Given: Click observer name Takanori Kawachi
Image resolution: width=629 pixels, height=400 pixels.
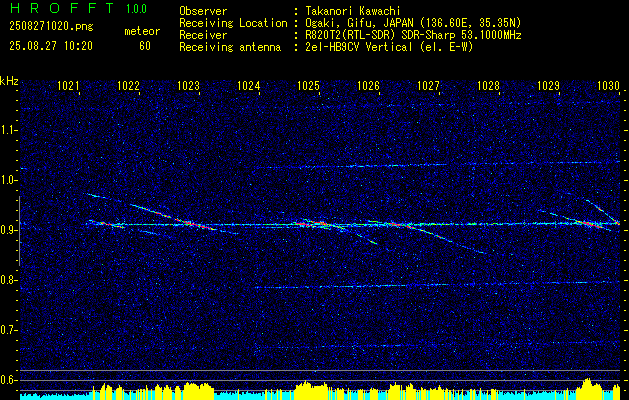Looking at the screenshot, I should click(352, 11).
